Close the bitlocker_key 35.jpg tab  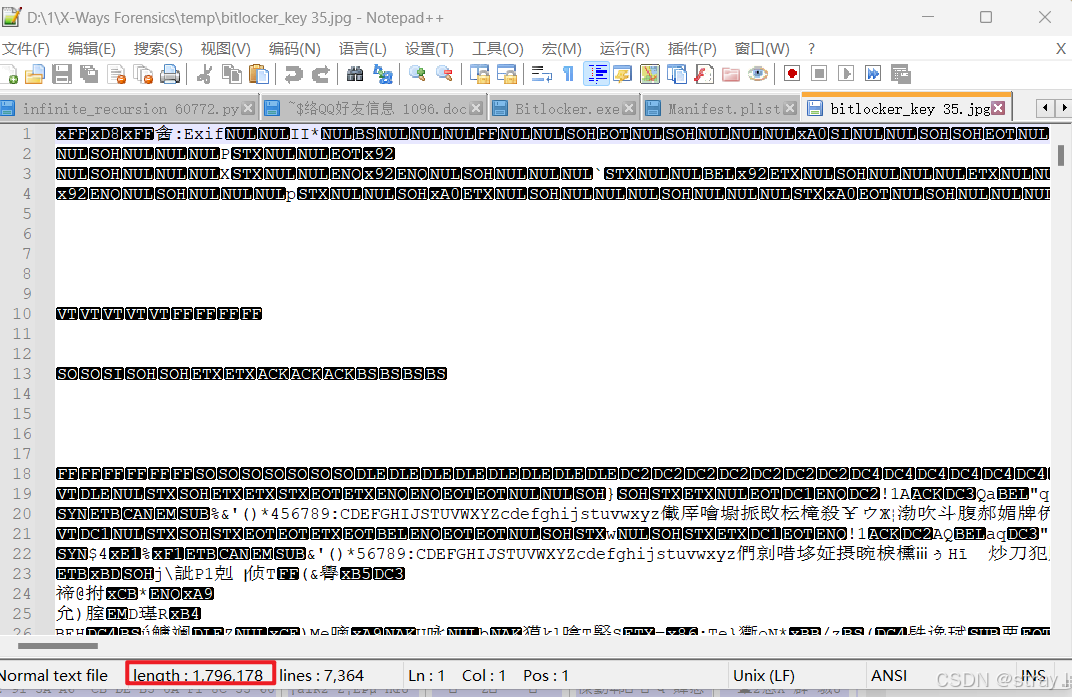tap(998, 108)
